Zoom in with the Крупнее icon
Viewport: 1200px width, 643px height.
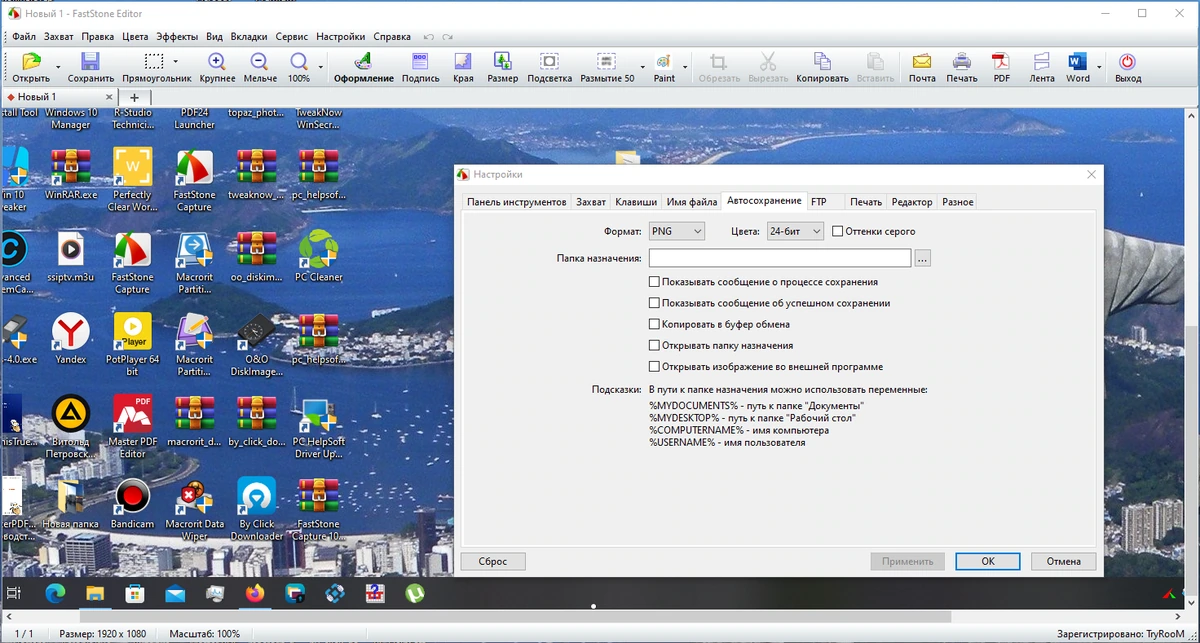point(217,67)
